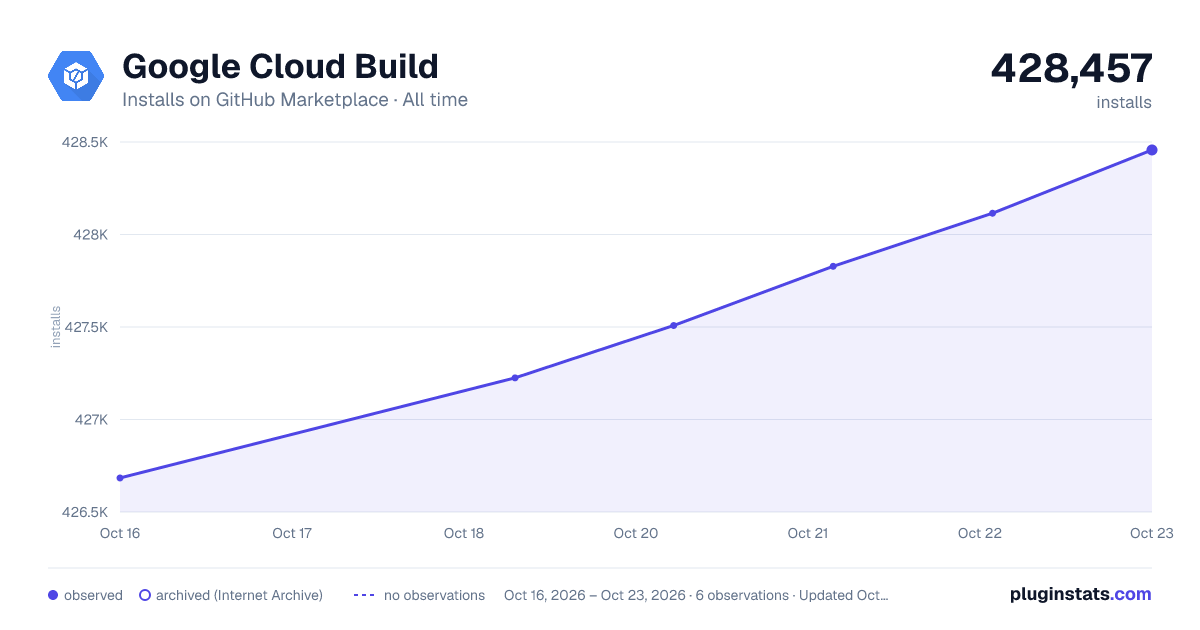The width and height of the screenshot is (1200, 630).
Task: Click the data point above Oct 22
Action: pyautogui.click(x=992, y=213)
